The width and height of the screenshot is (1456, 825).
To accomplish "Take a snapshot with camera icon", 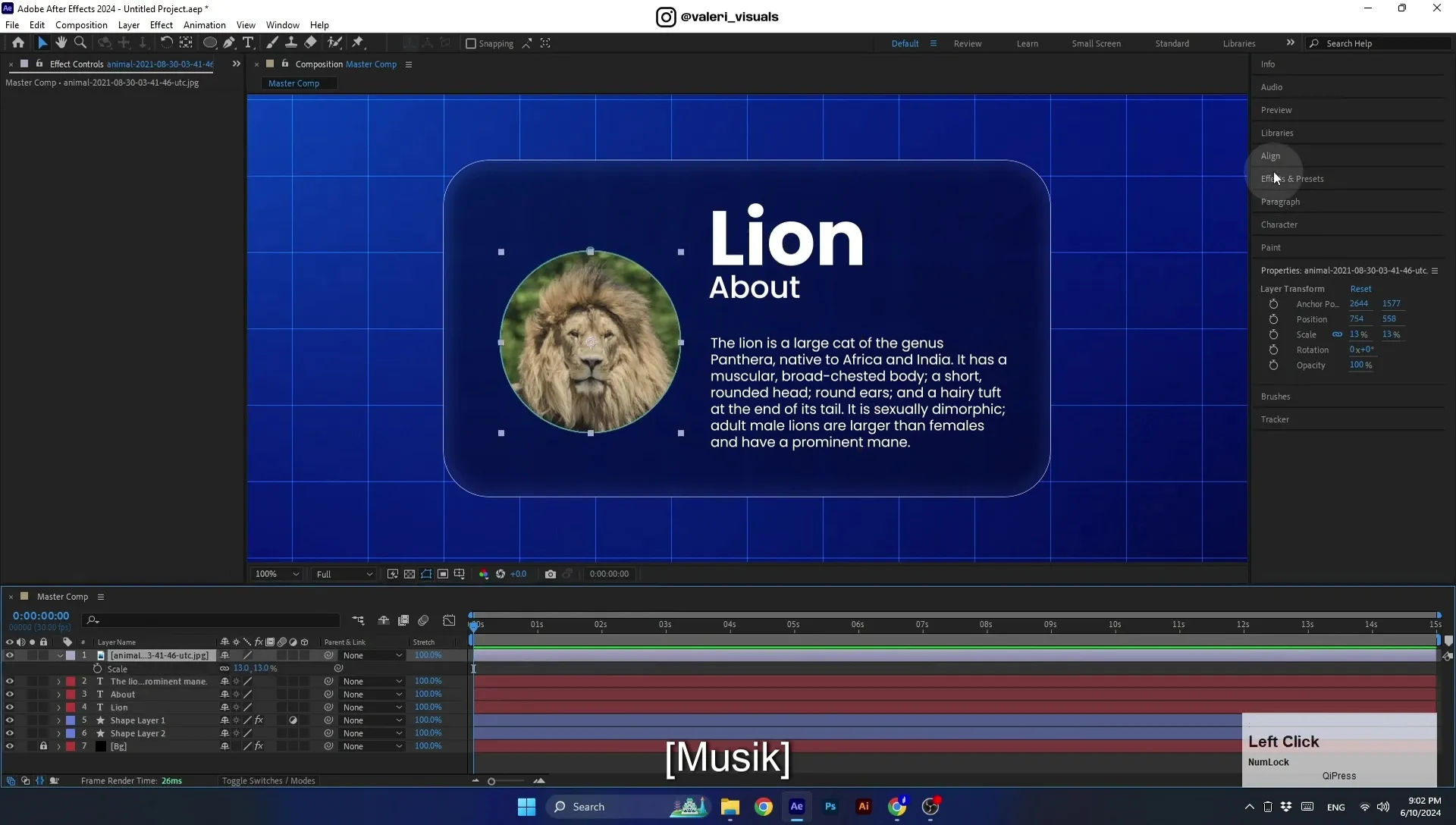I will pyautogui.click(x=551, y=574).
